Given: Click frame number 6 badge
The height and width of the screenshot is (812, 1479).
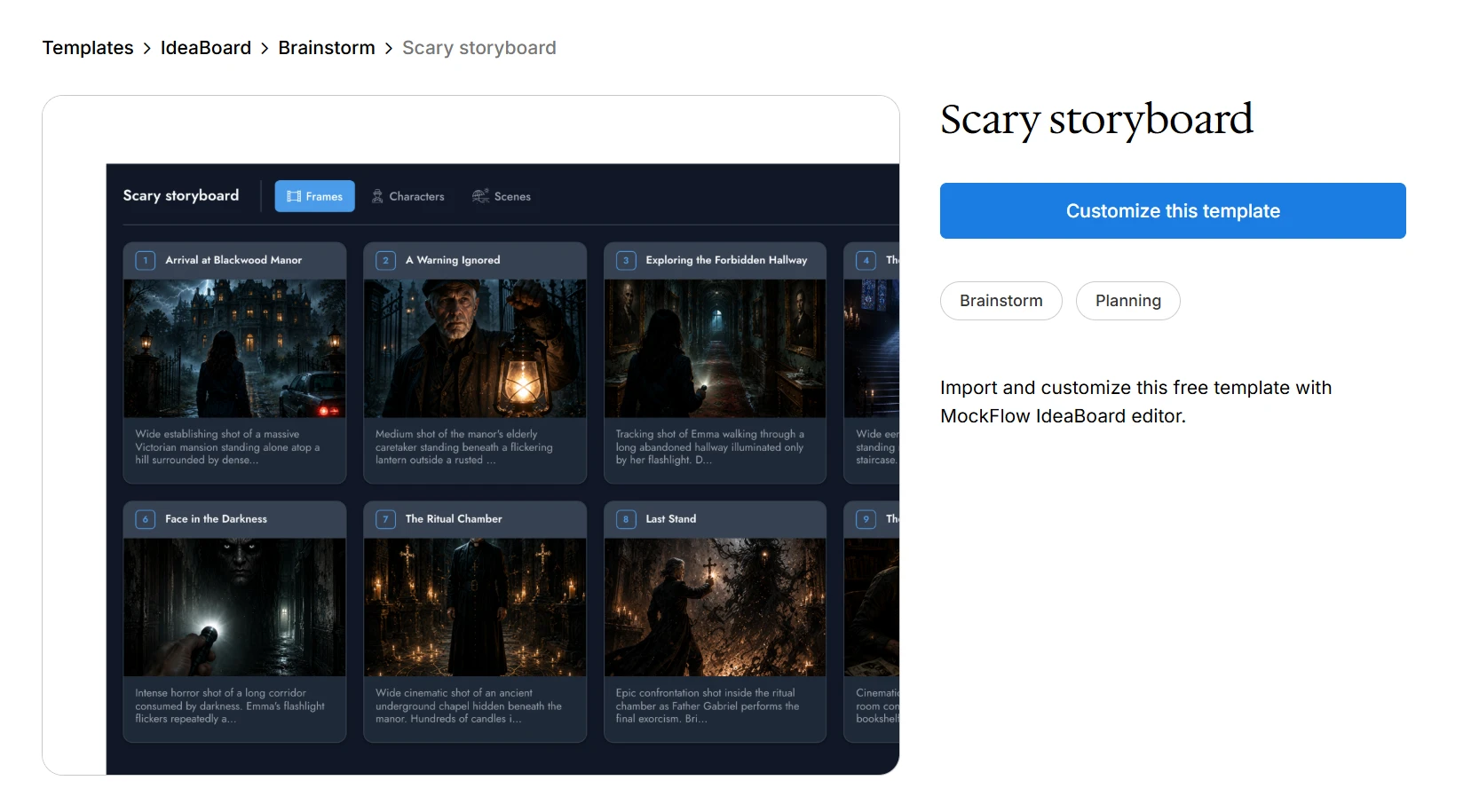Looking at the screenshot, I should [x=146, y=519].
